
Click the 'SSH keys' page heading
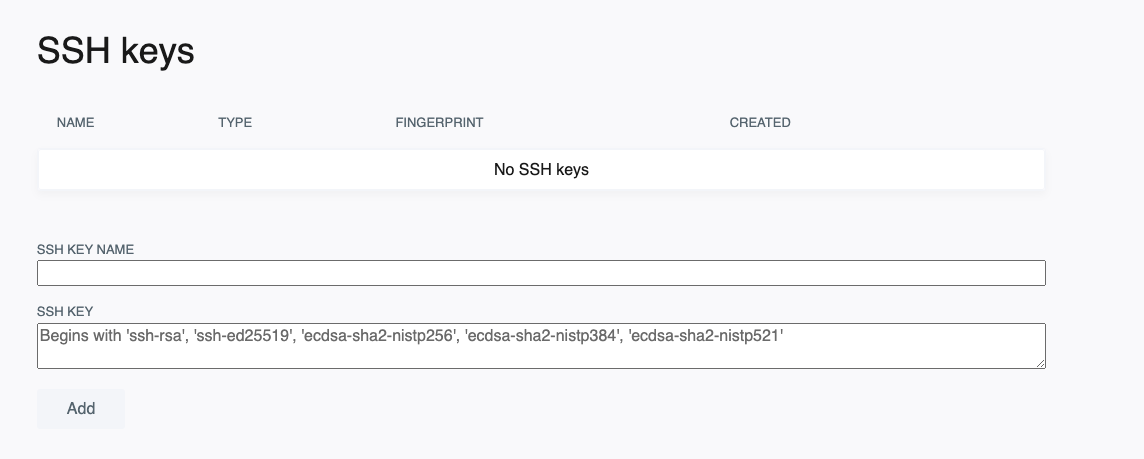[x=115, y=51]
